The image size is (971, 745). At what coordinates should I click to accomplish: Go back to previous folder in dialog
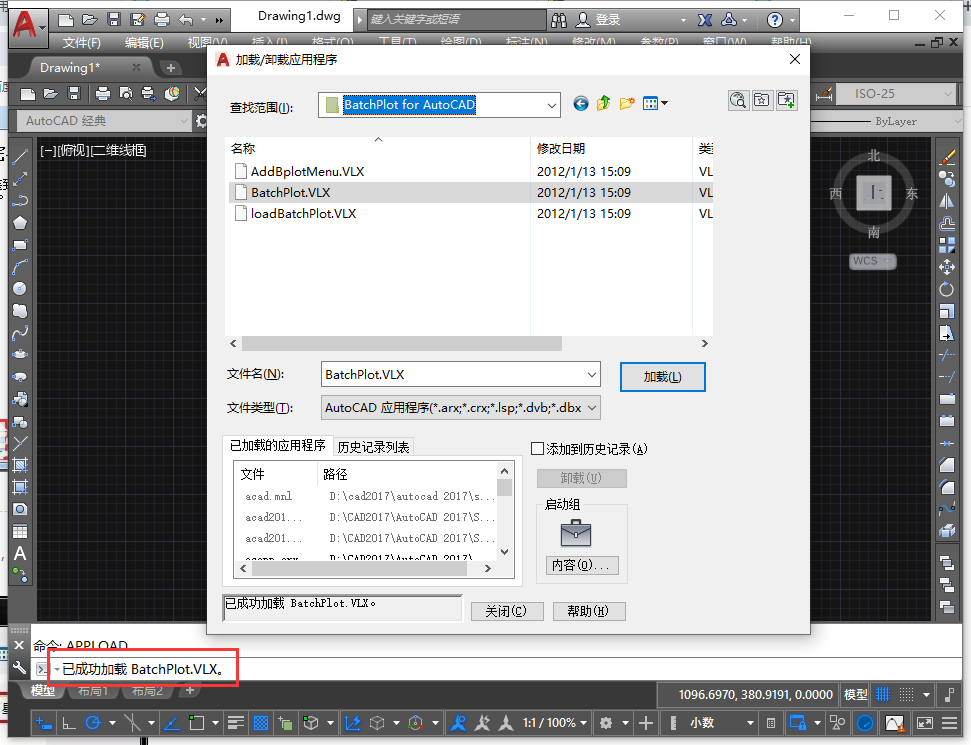580,103
